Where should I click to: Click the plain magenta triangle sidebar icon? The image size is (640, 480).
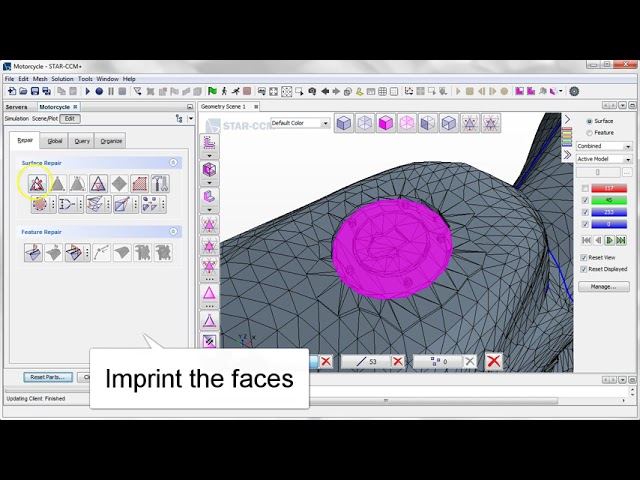click(209, 293)
